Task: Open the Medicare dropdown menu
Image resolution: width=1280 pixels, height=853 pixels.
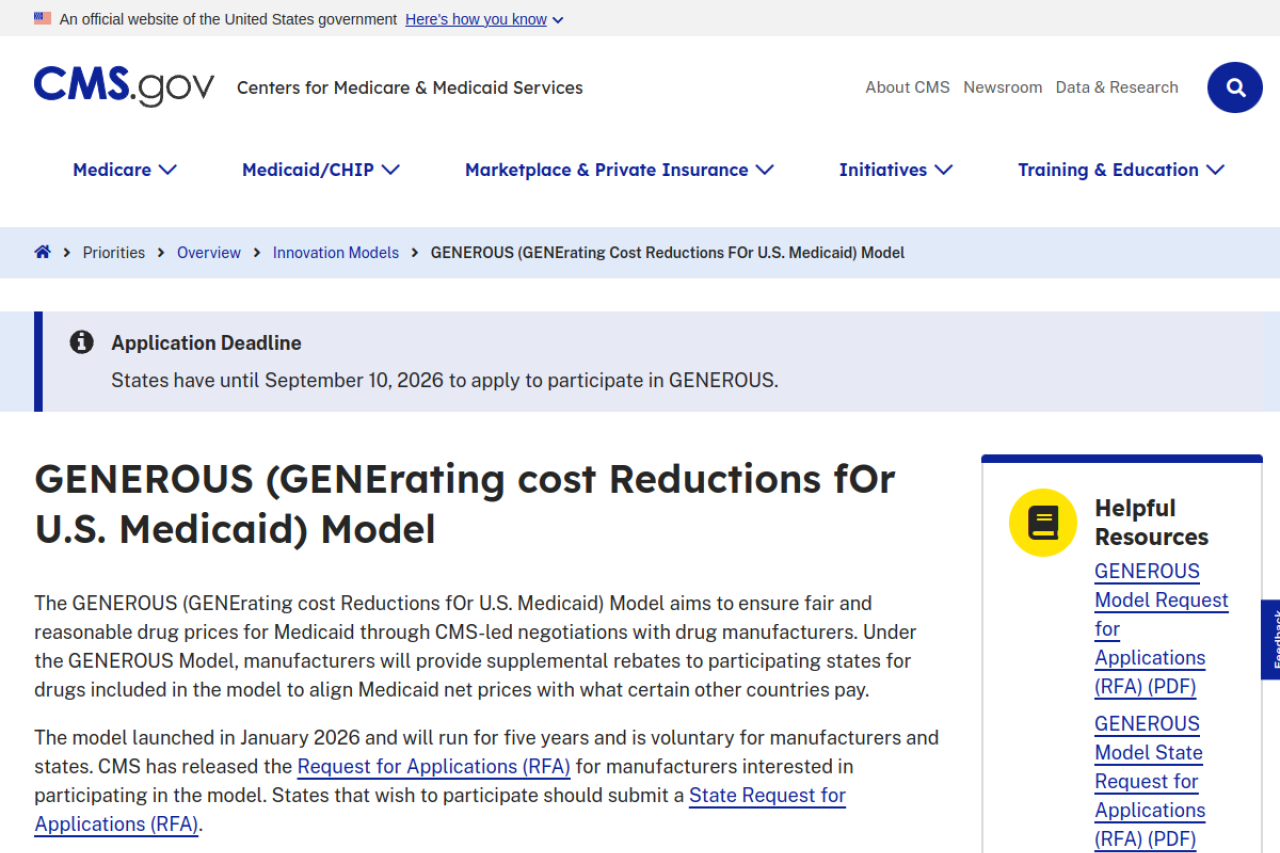Action: pos(125,170)
